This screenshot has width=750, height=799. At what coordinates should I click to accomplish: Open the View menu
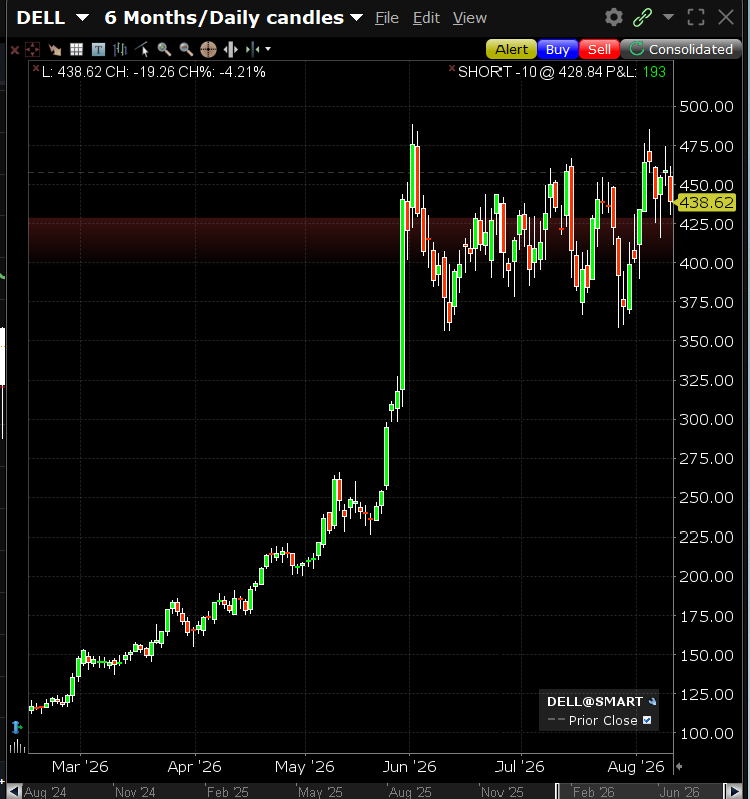(470, 18)
